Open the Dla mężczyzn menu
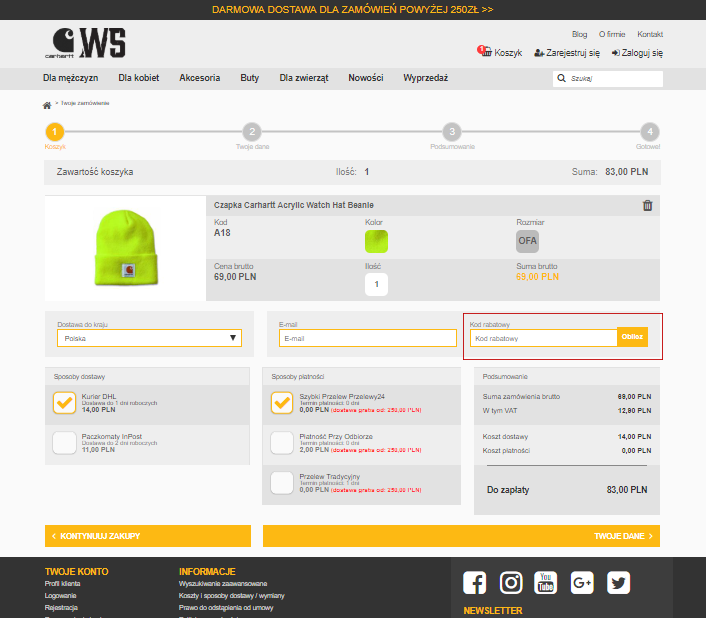706x618 pixels. pyautogui.click(x=70, y=78)
